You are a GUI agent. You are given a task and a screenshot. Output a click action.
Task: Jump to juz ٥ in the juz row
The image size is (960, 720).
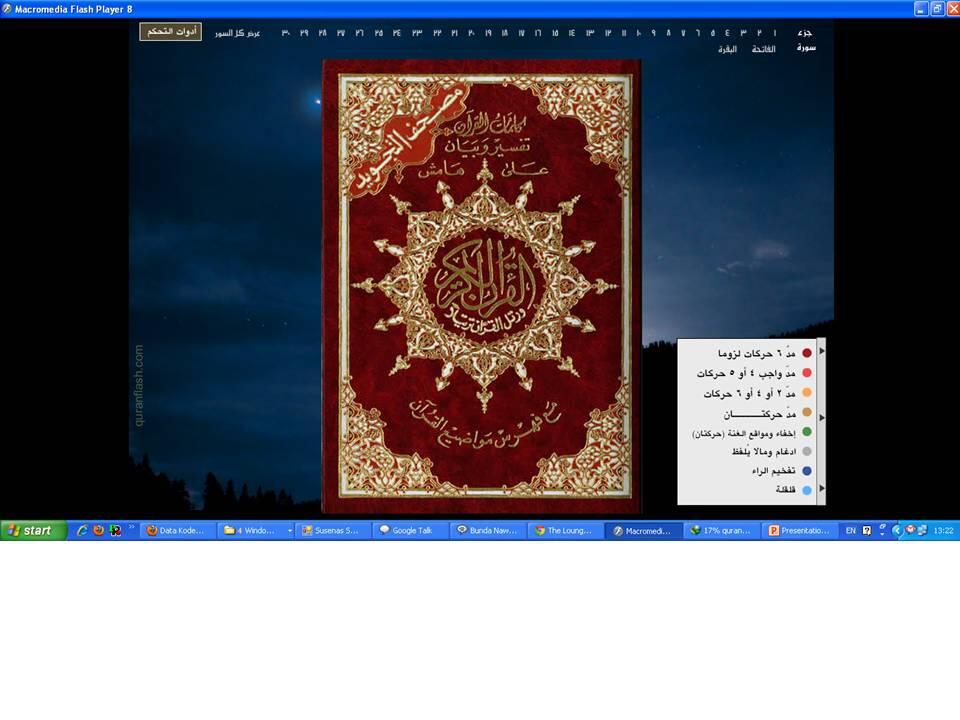click(x=713, y=33)
